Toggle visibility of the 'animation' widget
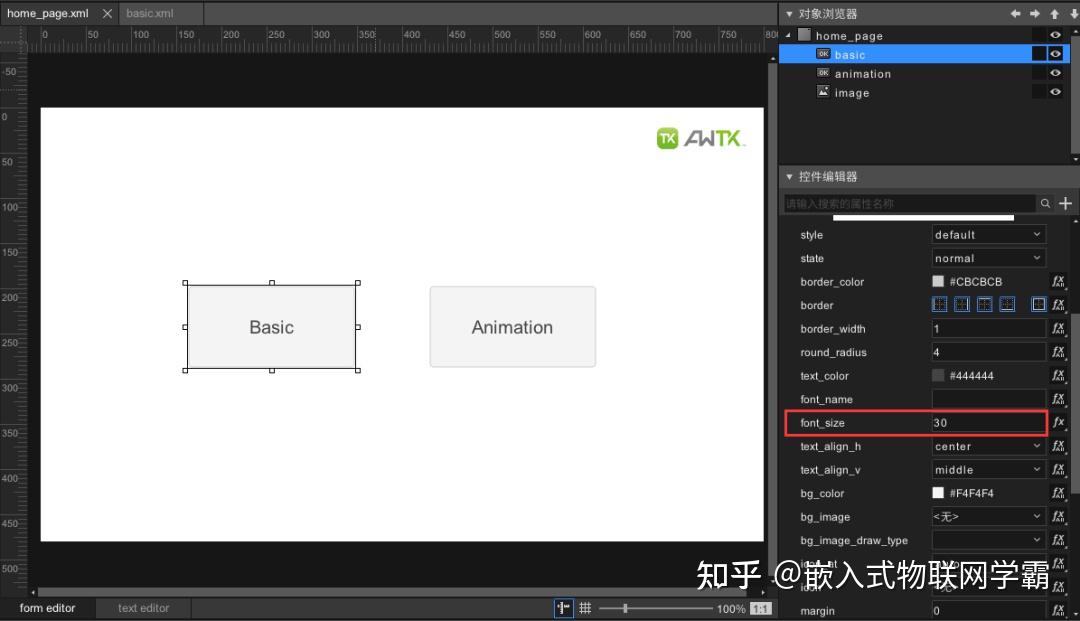This screenshot has width=1080, height=621. (1055, 73)
